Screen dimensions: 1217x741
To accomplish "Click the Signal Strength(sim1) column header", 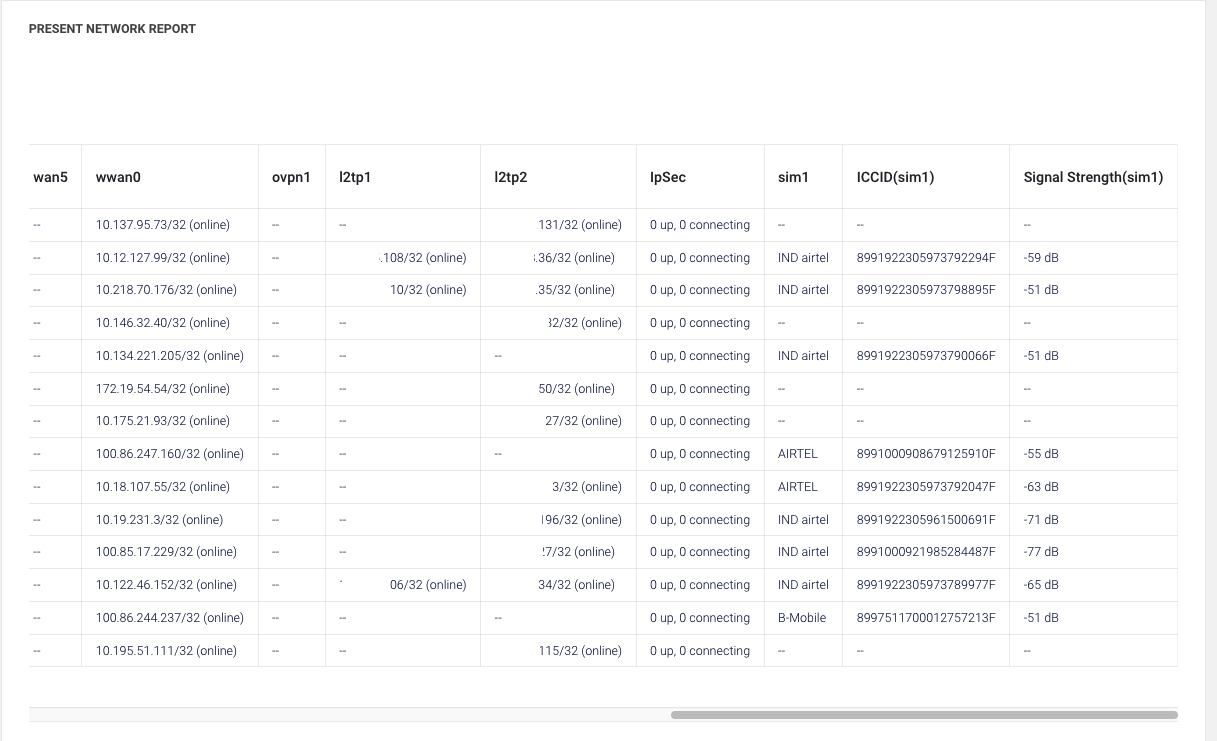I will click(1093, 177).
